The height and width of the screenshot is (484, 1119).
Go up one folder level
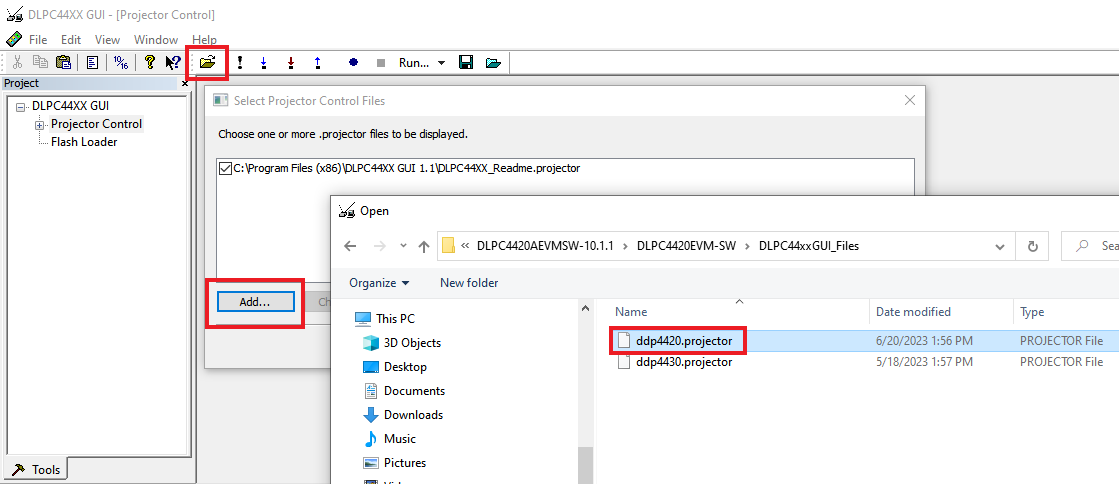point(424,246)
